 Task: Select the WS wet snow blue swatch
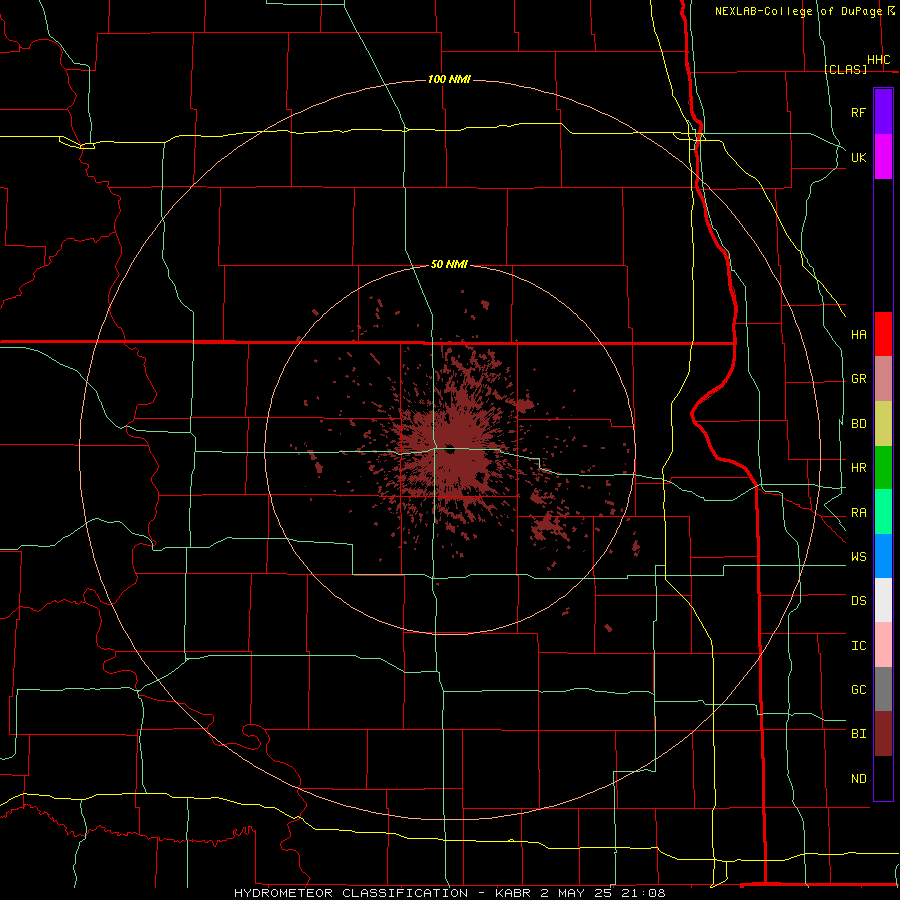[883, 556]
